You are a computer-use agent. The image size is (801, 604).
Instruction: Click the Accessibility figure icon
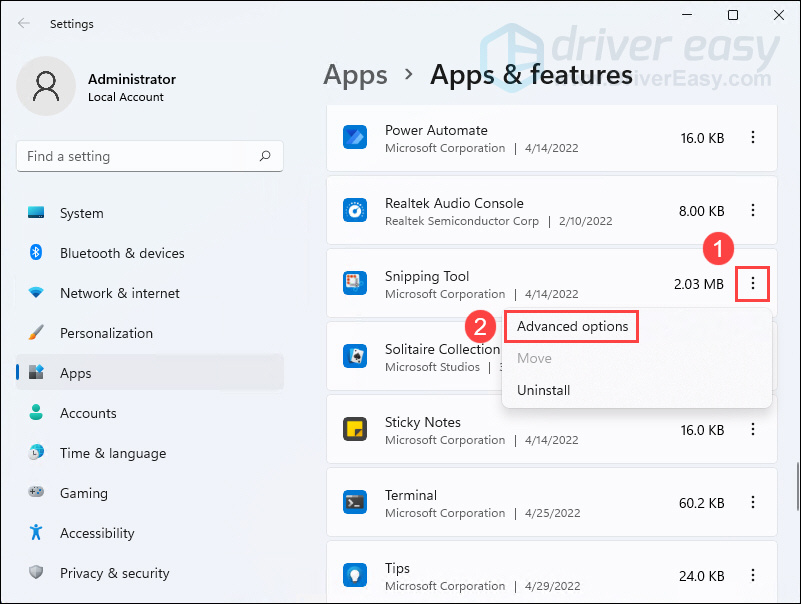36,532
